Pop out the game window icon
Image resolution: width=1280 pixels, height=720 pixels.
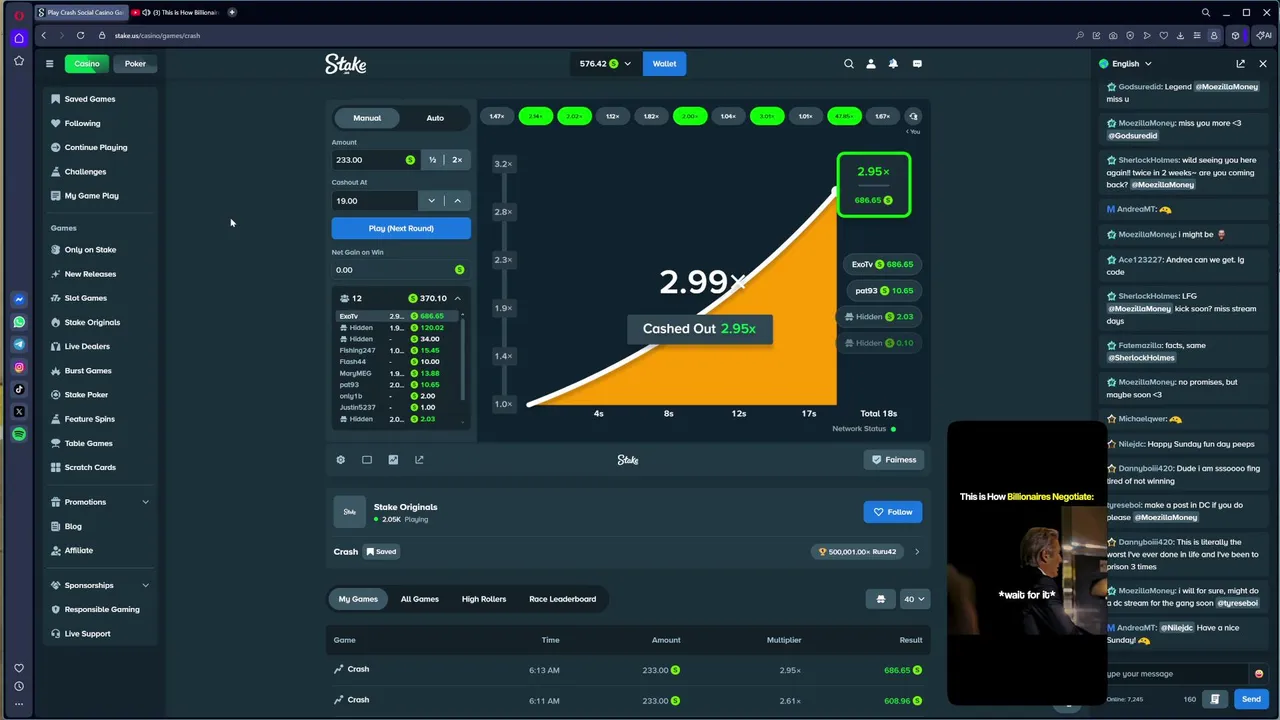419,460
